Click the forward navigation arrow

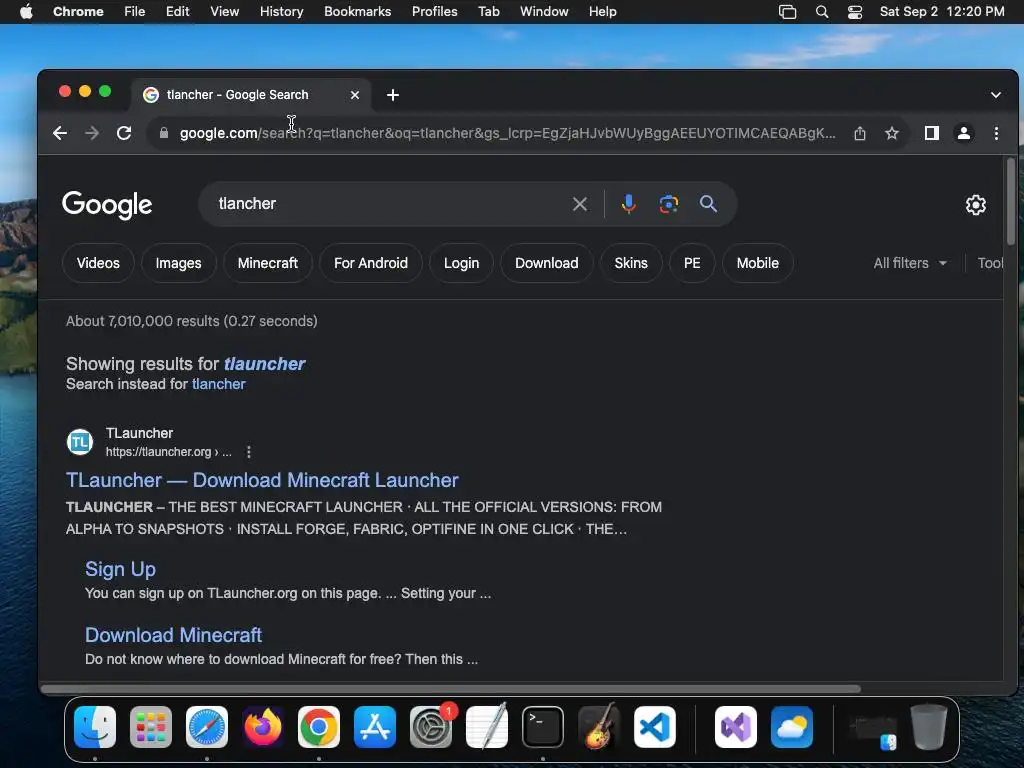[92, 133]
